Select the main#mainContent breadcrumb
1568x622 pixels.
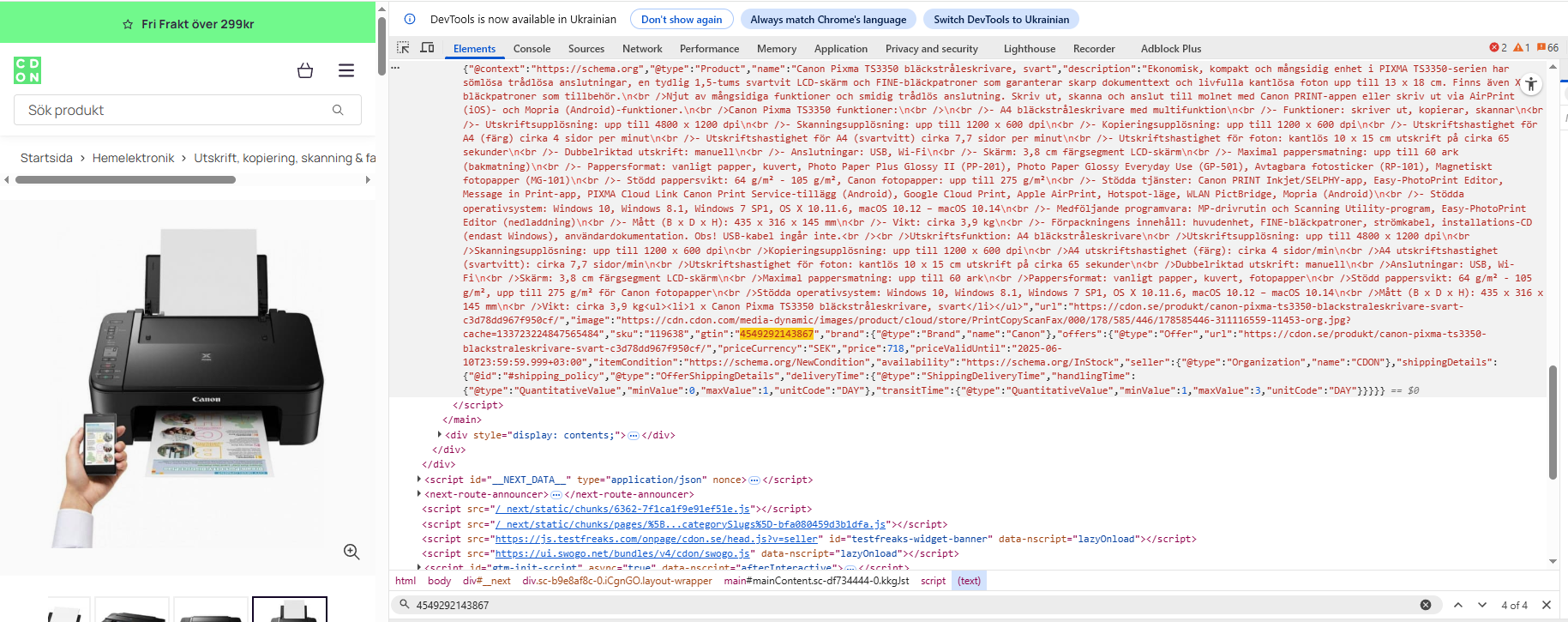tap(816, 581)
